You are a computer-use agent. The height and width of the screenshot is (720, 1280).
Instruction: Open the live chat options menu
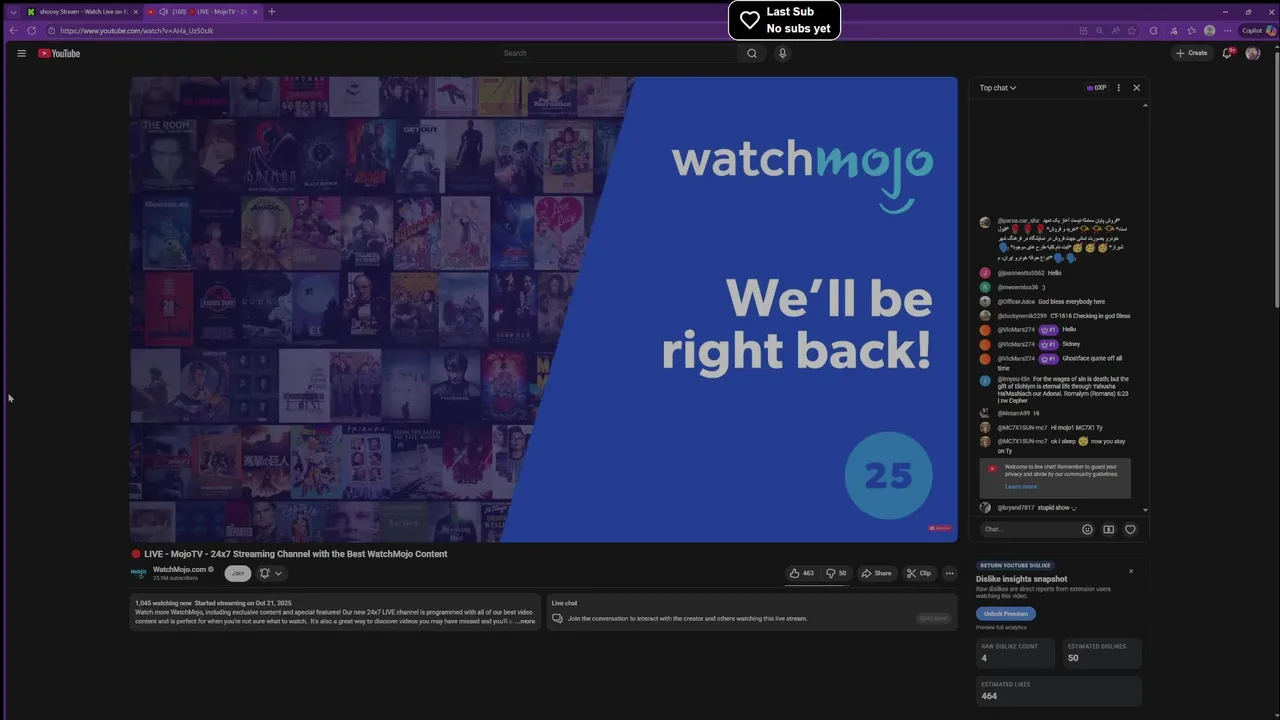[1119, 88]
